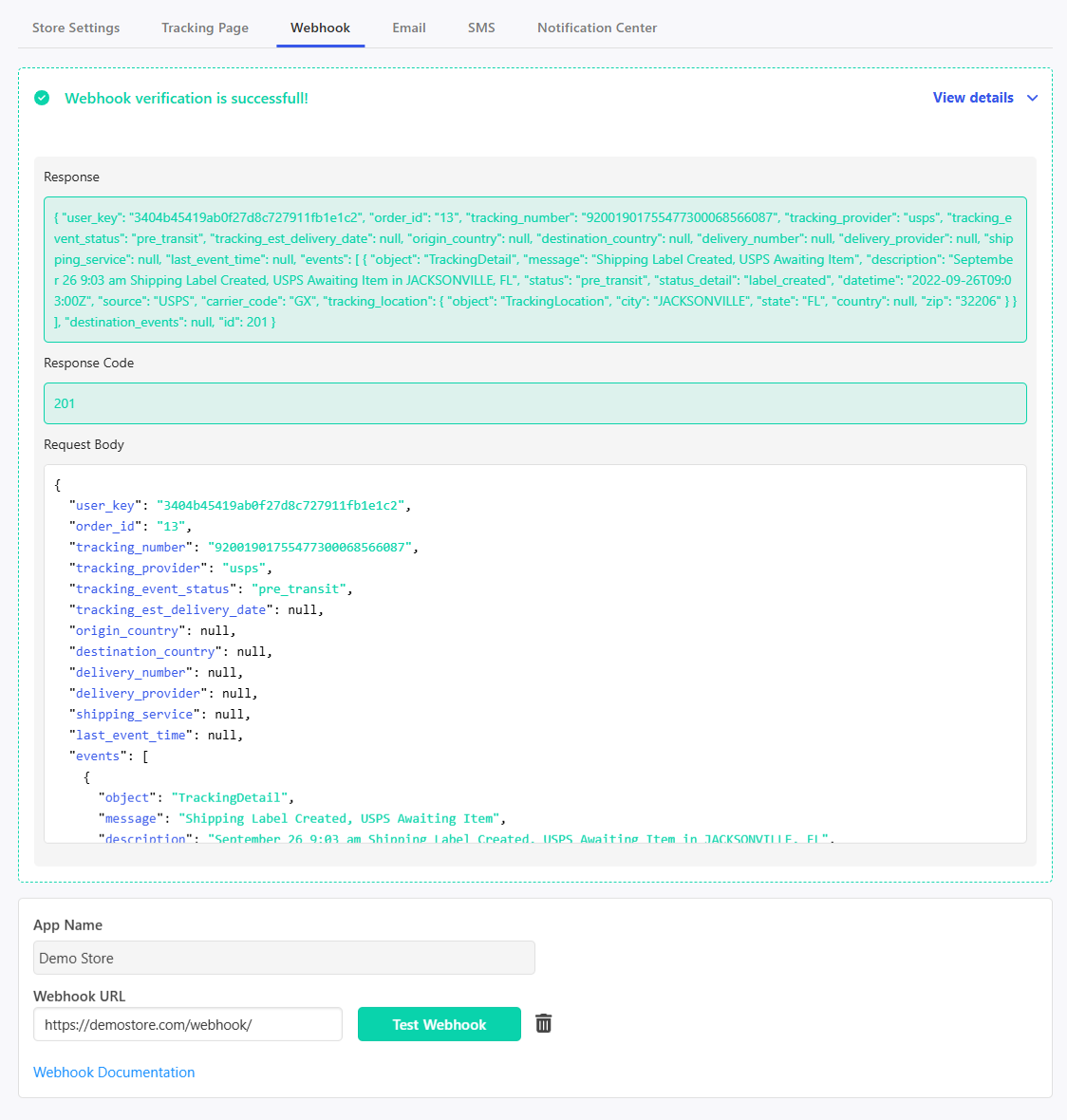Open the Store Settings tab
The image size is (1067, 1120).
pos(76,28)
